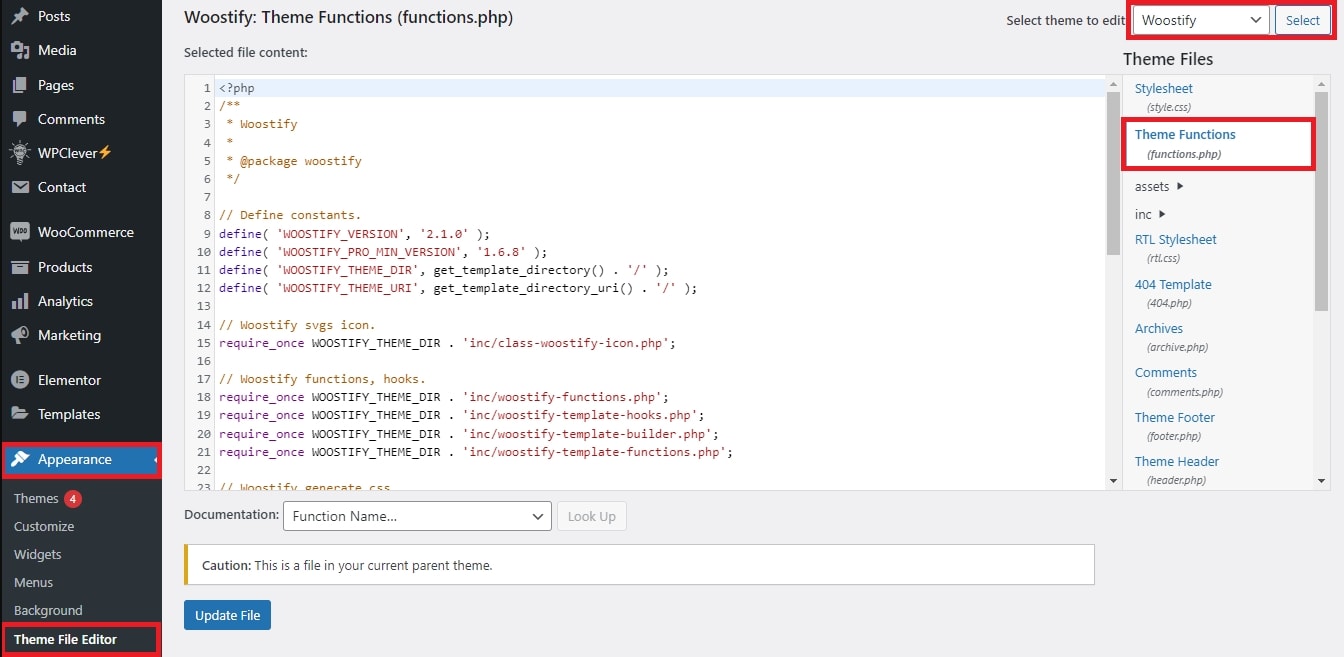Open Menus under Appearance

pos(34,582)
